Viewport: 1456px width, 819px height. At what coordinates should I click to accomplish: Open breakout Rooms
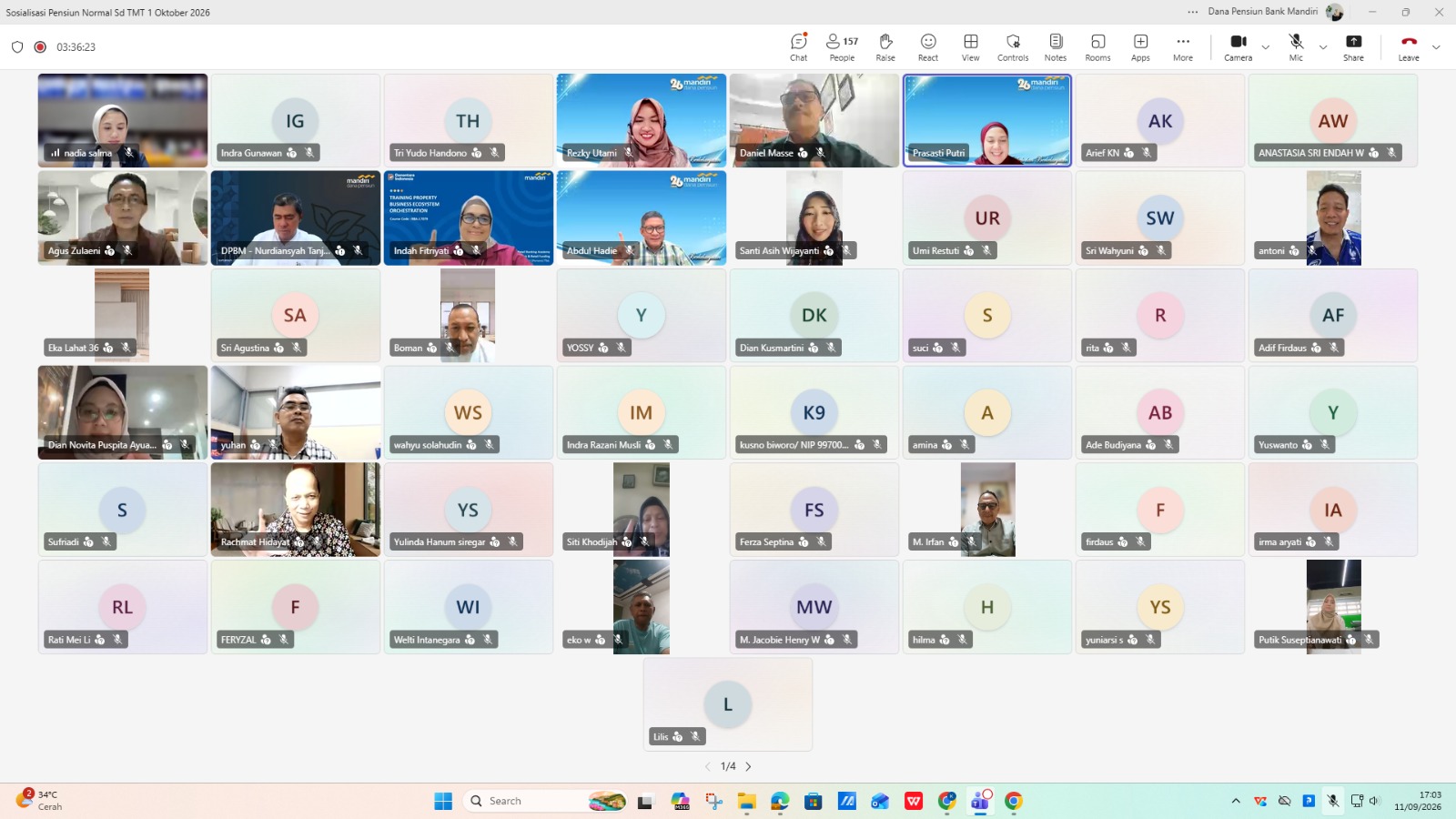click(x=1097, y=47)
